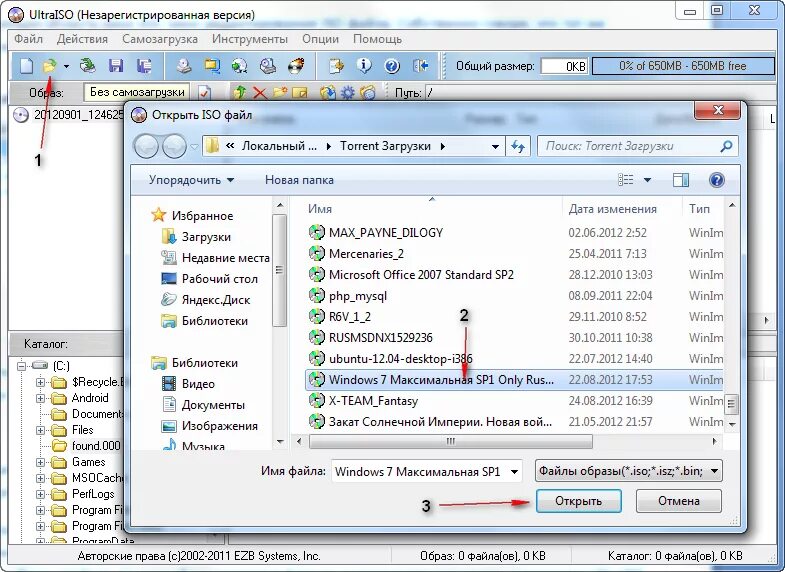Click Яндекс.Диск in the sidebar

point(216,300)
